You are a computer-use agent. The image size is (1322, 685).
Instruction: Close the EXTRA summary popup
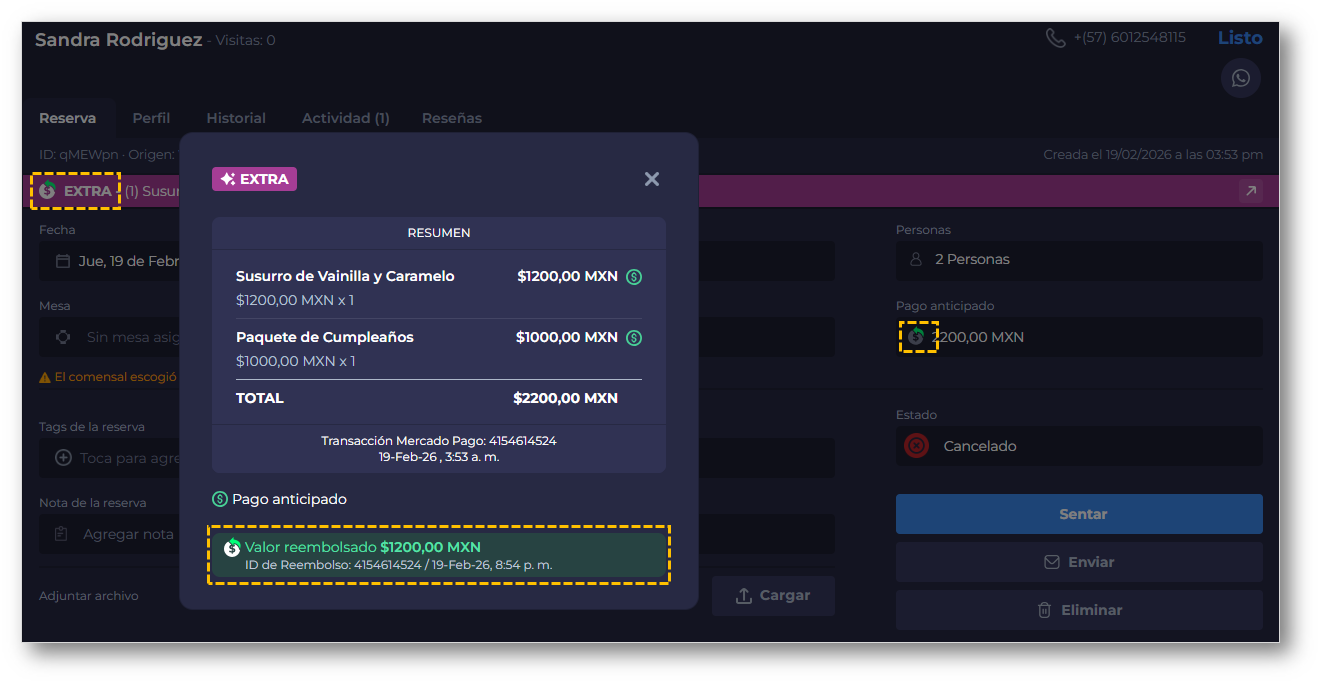click(652, 179)
